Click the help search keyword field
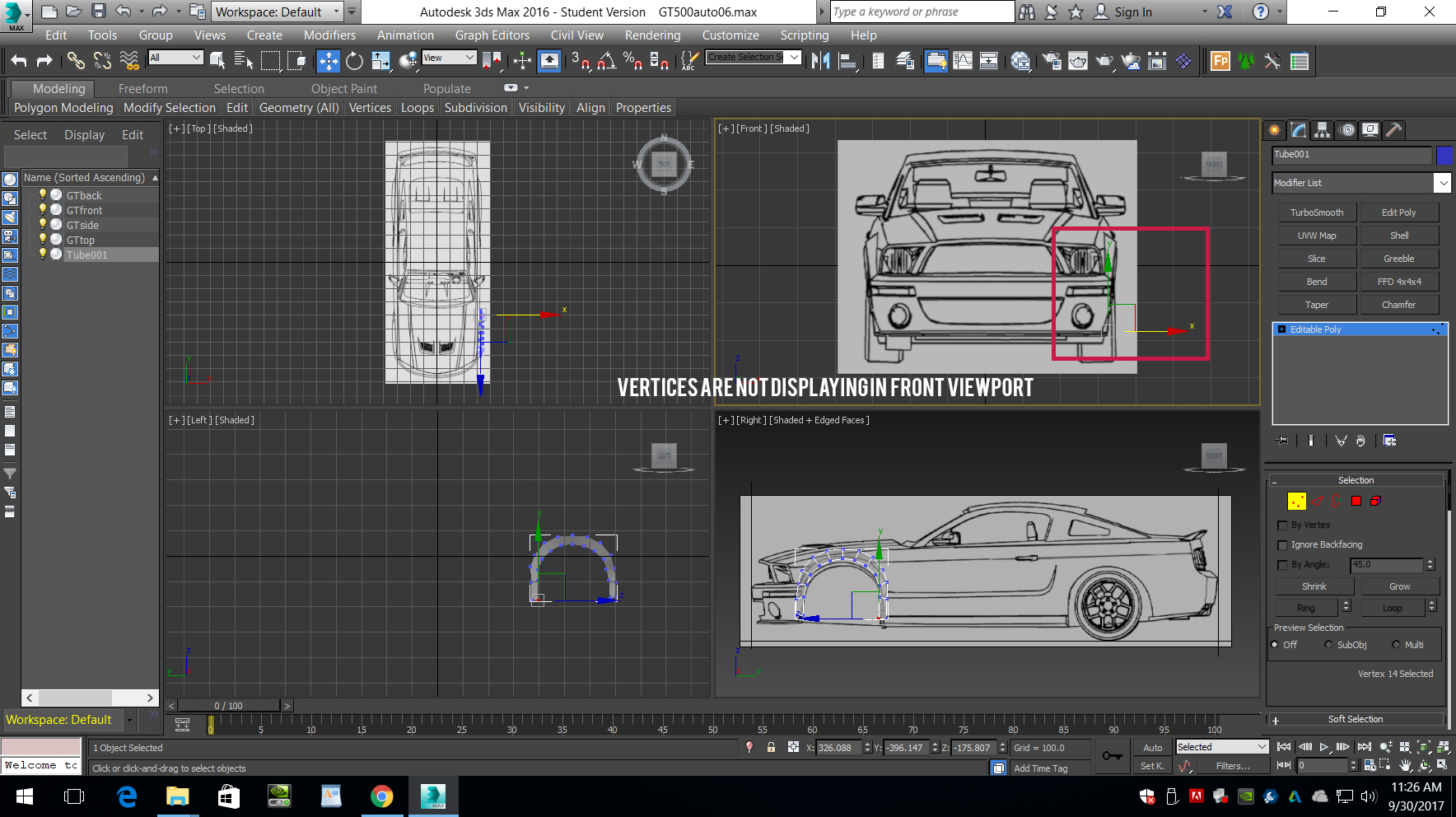This screenshot has width=1456, height=817. point(922,12)
